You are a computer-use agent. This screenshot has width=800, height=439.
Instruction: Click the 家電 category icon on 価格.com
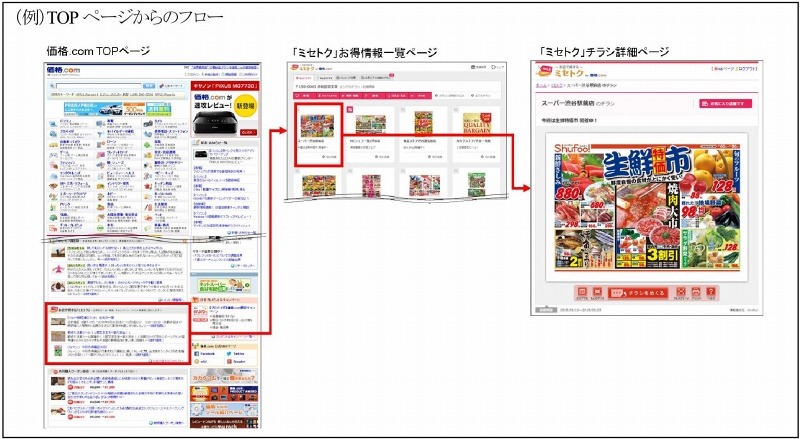point(101,124)
